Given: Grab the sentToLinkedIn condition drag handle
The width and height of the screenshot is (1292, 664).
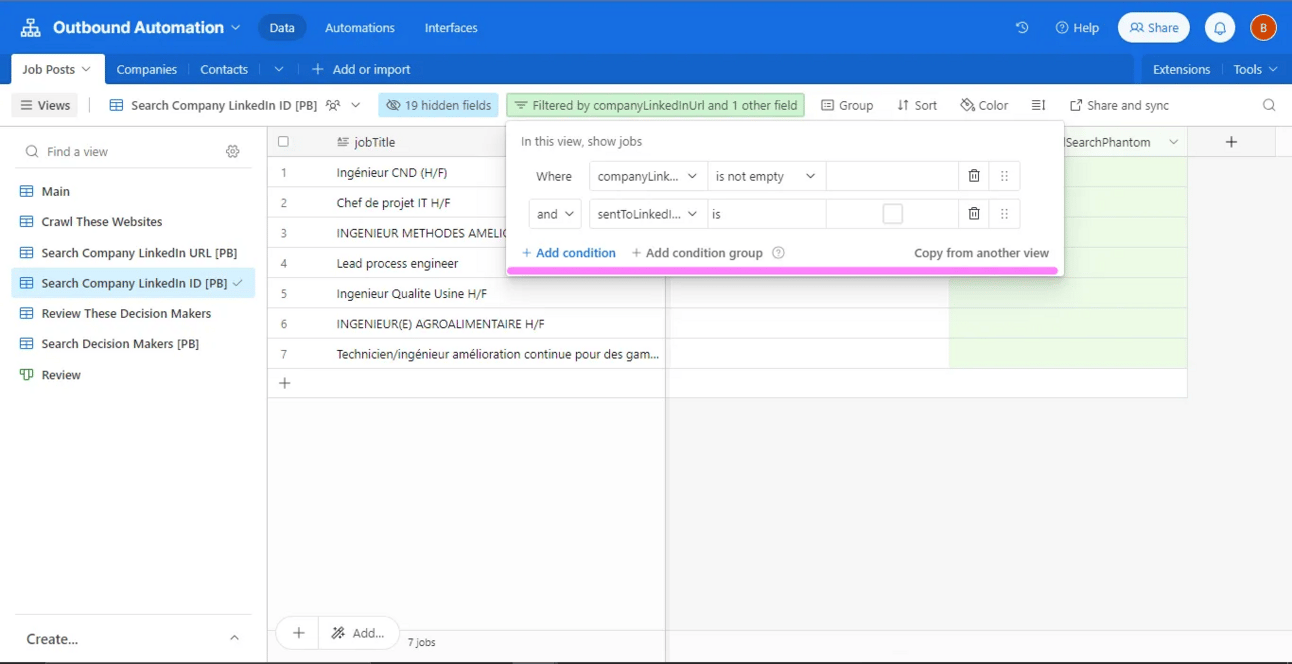Looking at the screenshot, I should pos(1005,213).
